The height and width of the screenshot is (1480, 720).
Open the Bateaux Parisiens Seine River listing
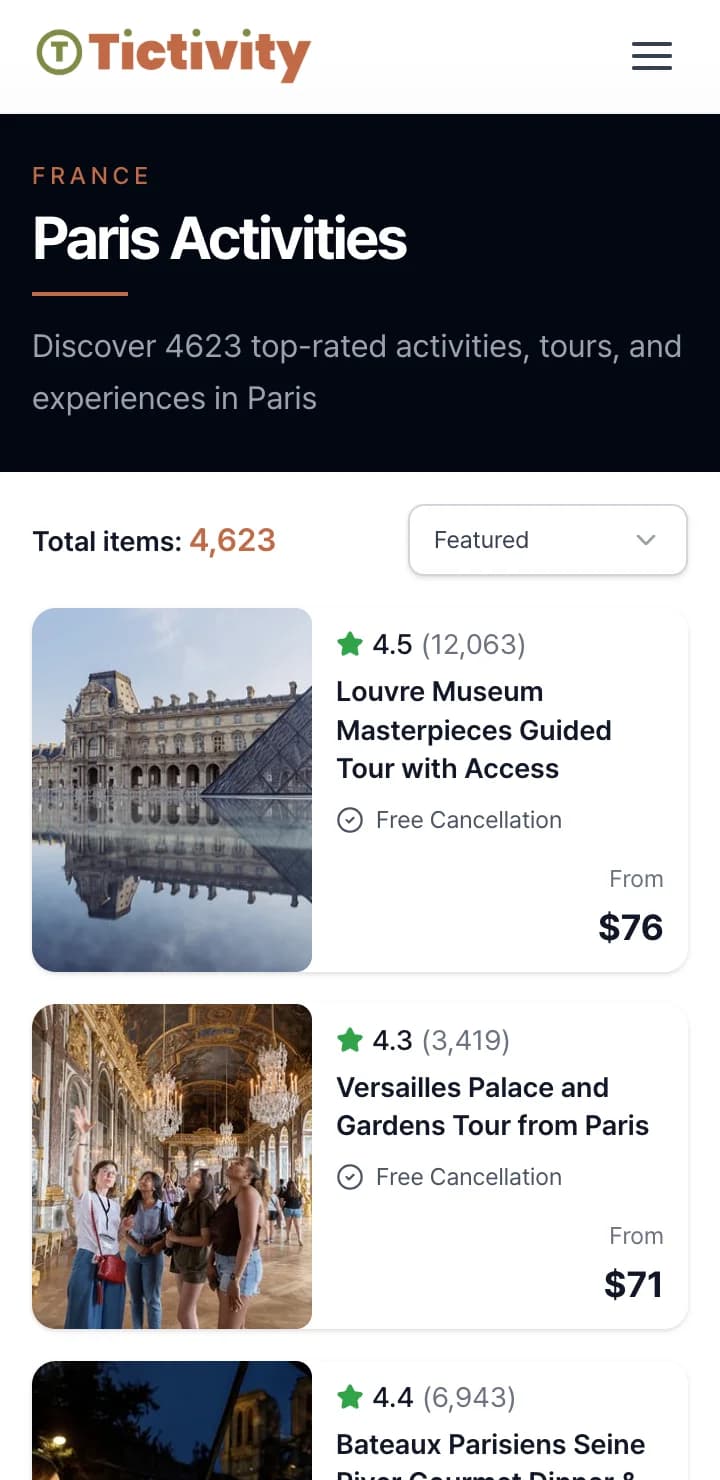pyautogui.click(x=490, y=1445)
